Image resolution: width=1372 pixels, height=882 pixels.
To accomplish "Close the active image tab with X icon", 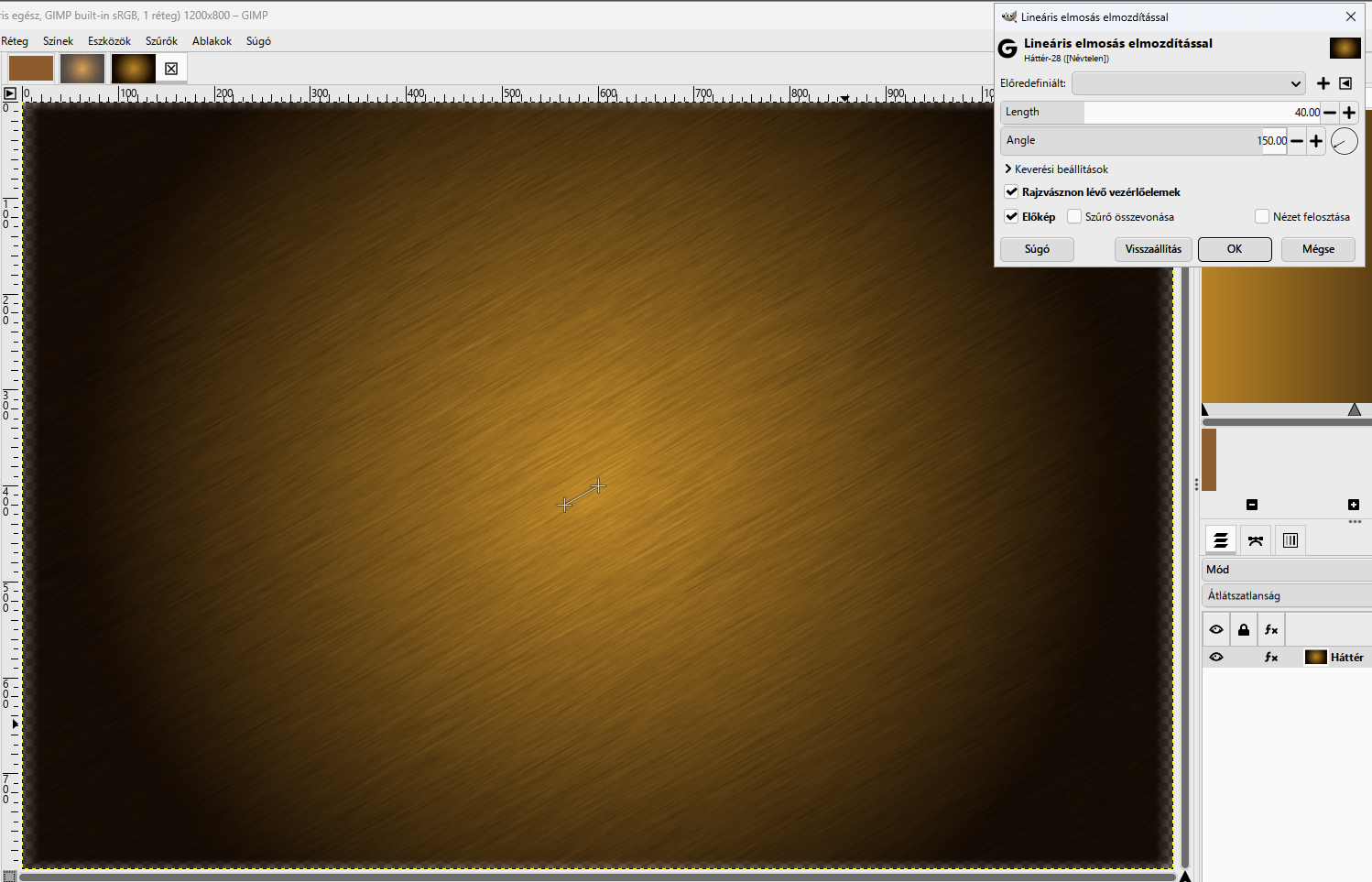I will [171, 69].
